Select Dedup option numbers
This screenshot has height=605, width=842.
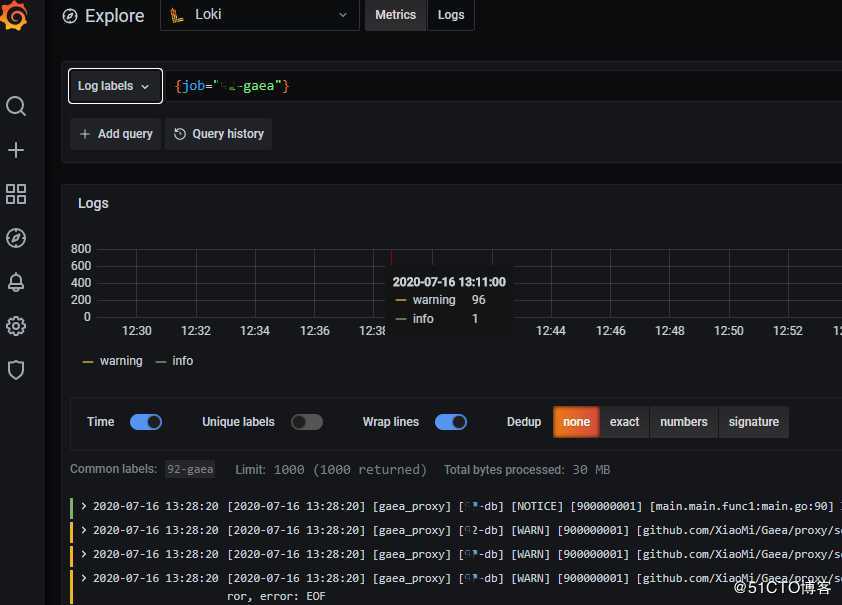684,422
